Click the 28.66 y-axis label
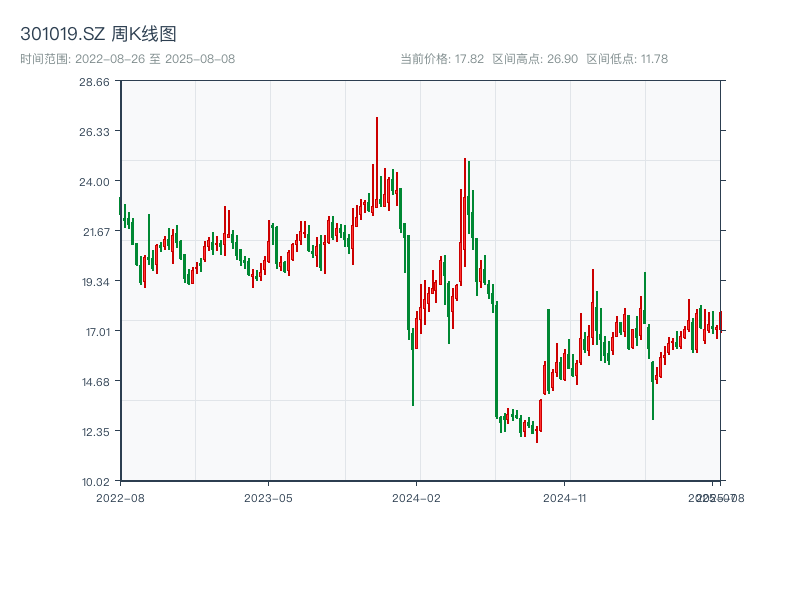The height and width of the screenshot is (600, 800). pyautogui.click(x=94, y=82)
